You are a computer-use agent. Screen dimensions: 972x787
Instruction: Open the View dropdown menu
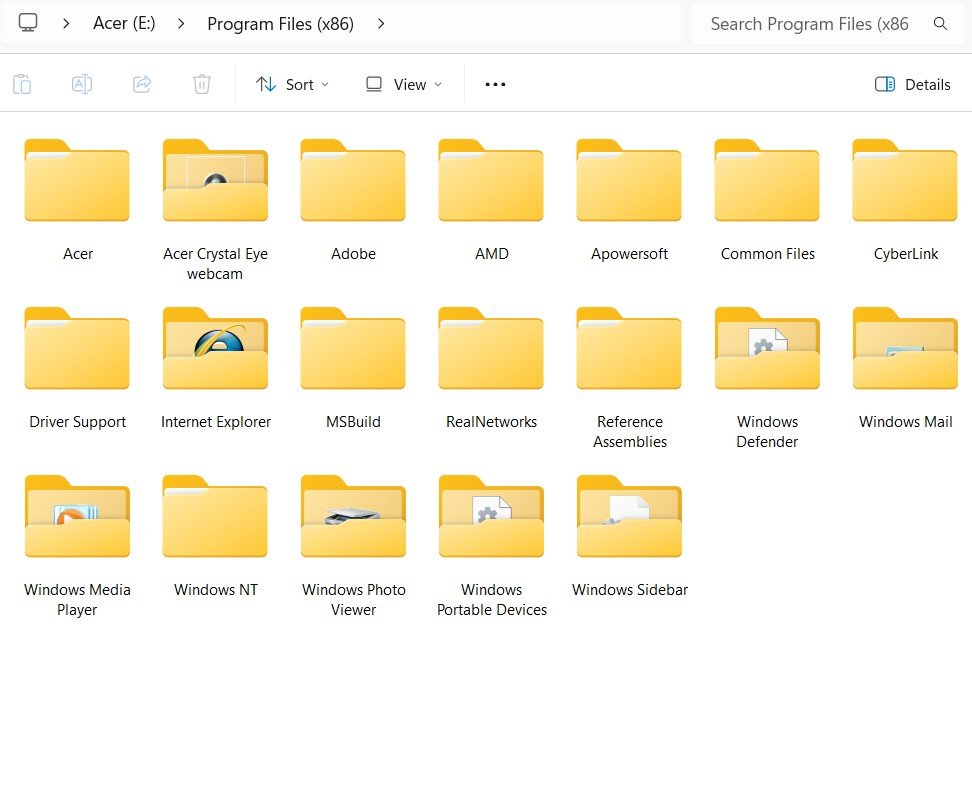404,84
